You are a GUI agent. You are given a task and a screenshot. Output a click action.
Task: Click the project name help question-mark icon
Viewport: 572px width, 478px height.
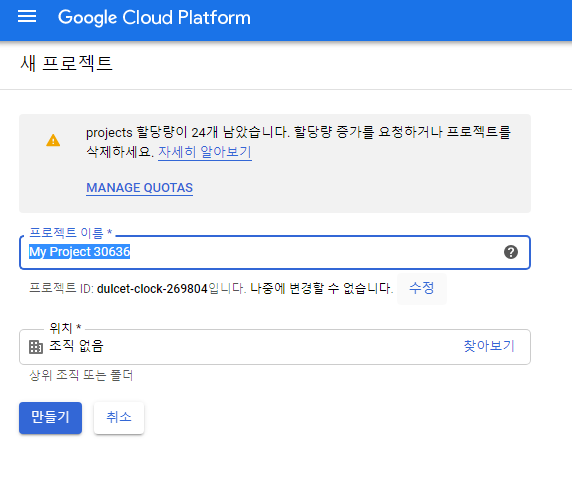(x=511, y=252)
